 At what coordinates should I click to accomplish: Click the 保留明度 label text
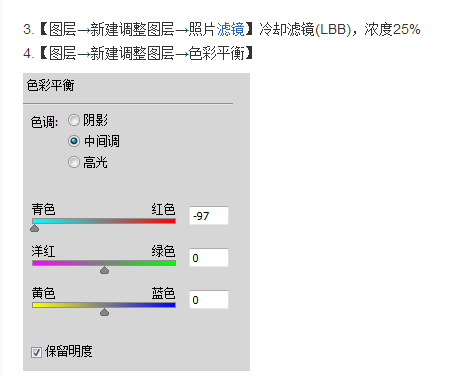tap(69, 351)
